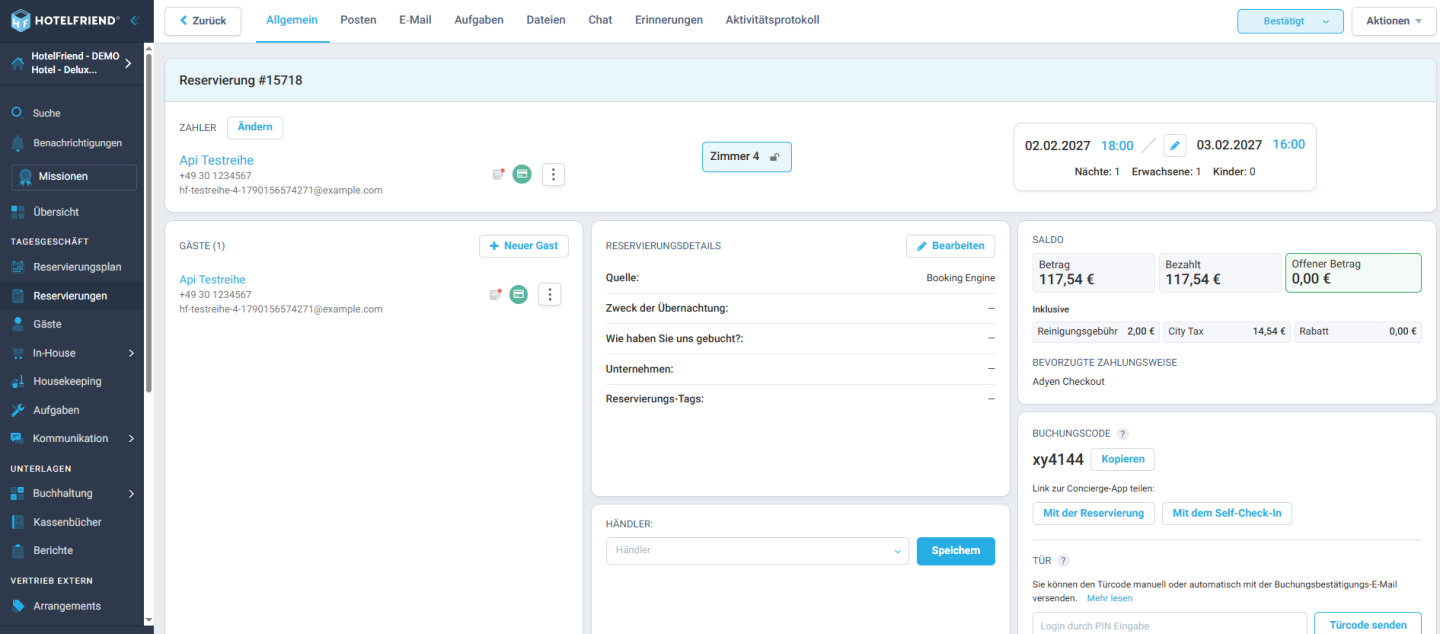Open Berichte clipboard icon
The image size is (1440, 634).
pyautogui.click(x=17, y=550)
